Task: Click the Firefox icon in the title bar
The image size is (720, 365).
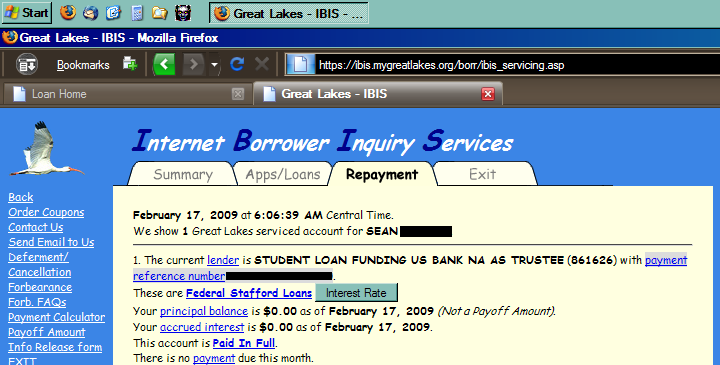Action: (10, 37)
